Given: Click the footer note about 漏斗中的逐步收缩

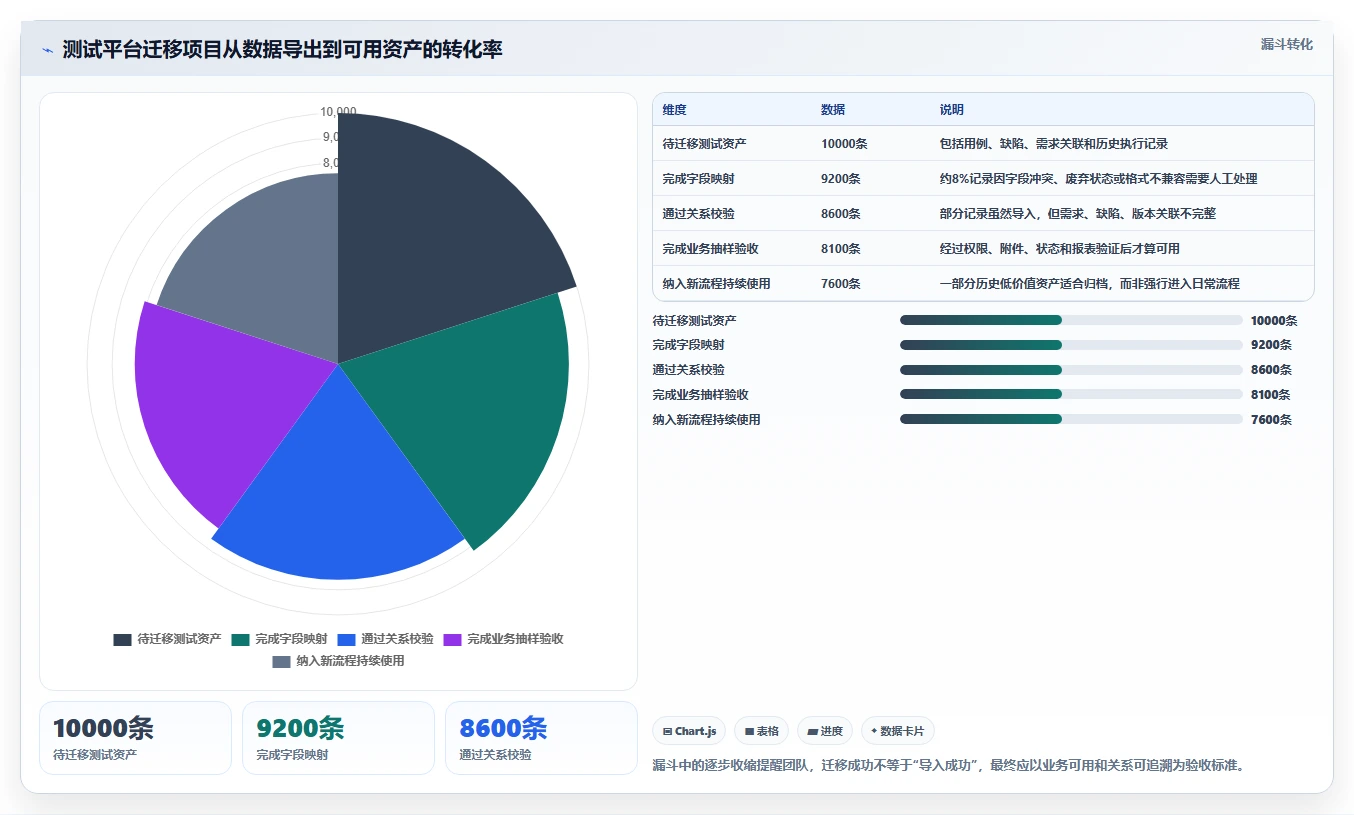Looking at the screenshot, I should pos(948,766).
